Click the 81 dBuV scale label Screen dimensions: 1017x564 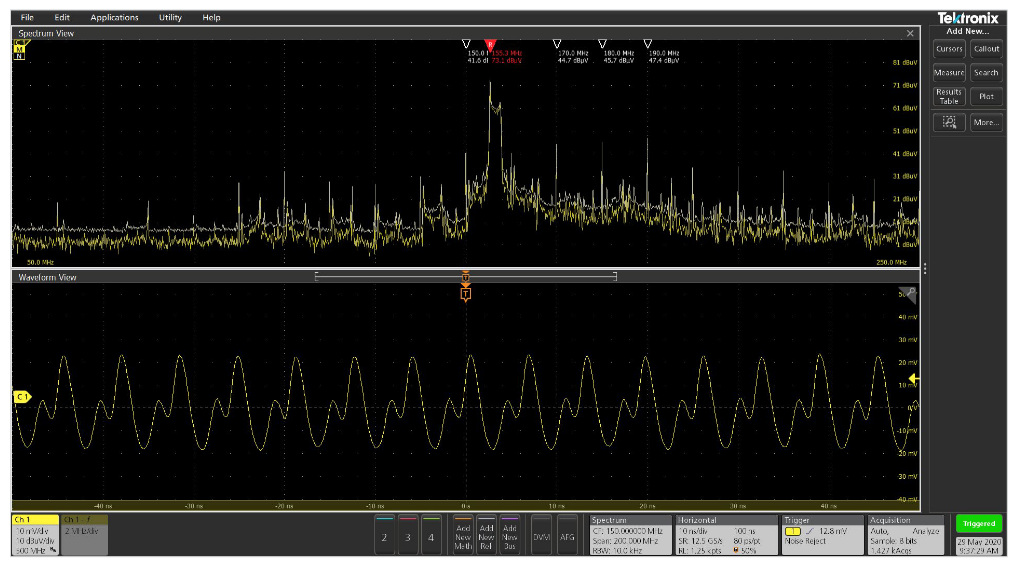(x=905, y=63)
